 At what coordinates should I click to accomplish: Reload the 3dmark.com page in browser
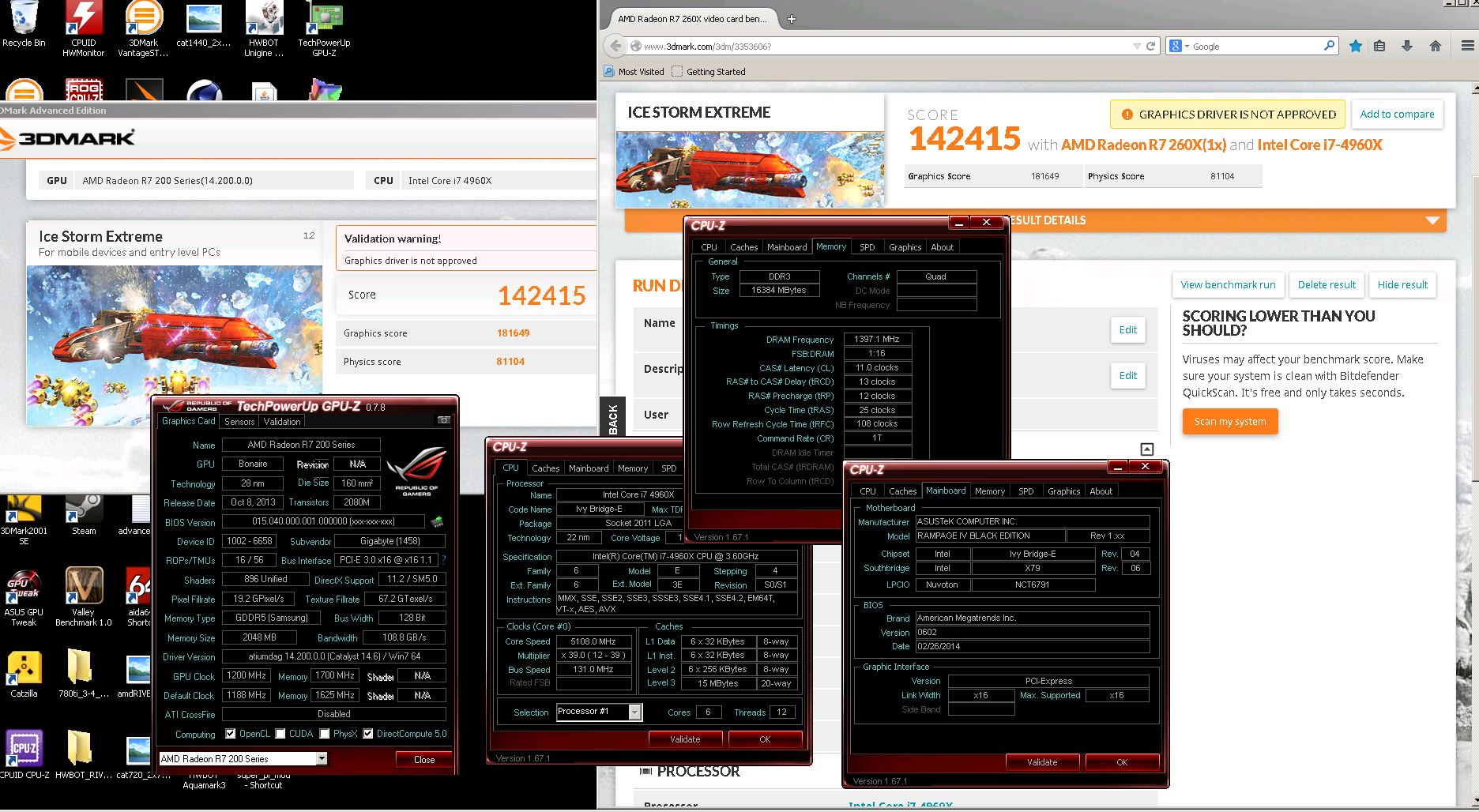pyautogui.click(x=1150, y=47)
